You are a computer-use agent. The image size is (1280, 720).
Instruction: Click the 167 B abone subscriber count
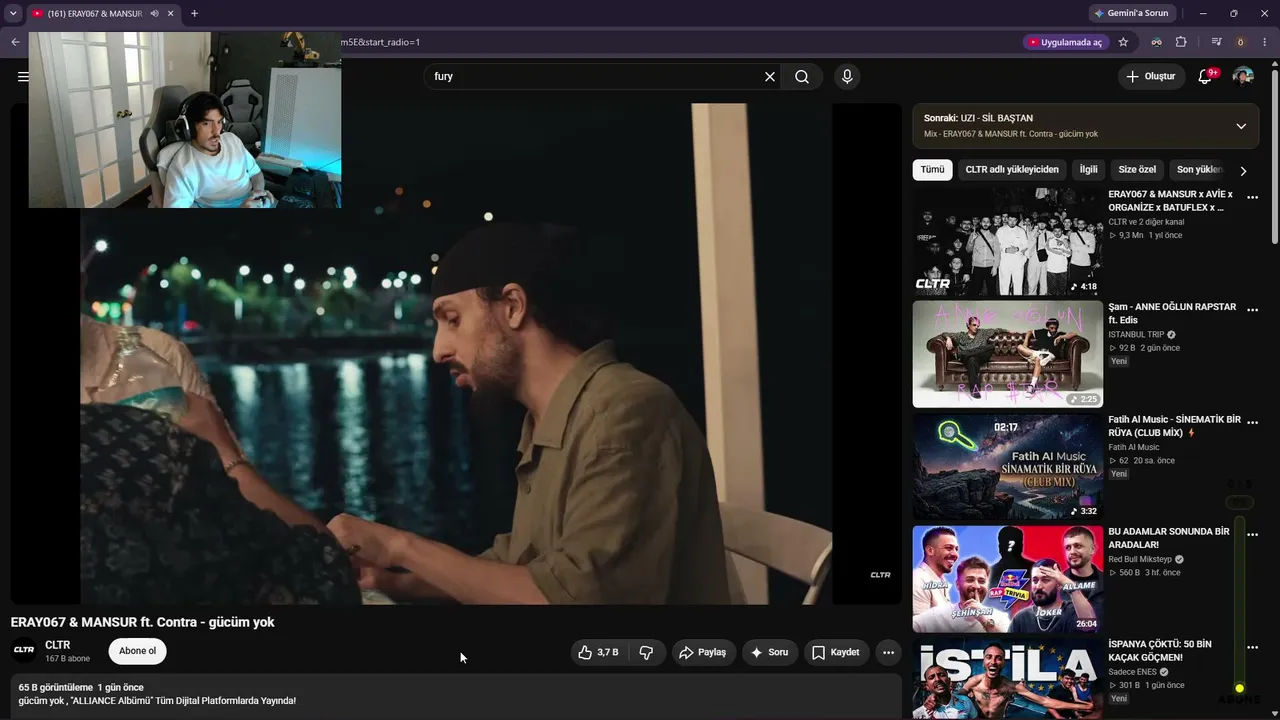pyautogui.click(x=67, y=659)
